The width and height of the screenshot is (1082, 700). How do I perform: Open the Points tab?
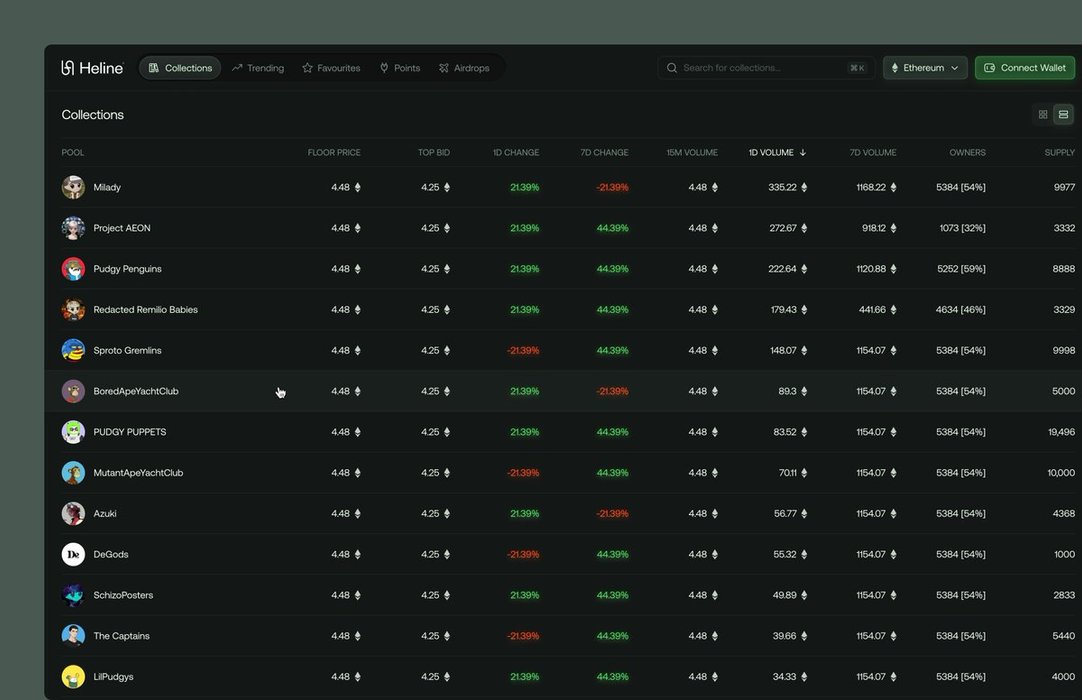[399, 68]
